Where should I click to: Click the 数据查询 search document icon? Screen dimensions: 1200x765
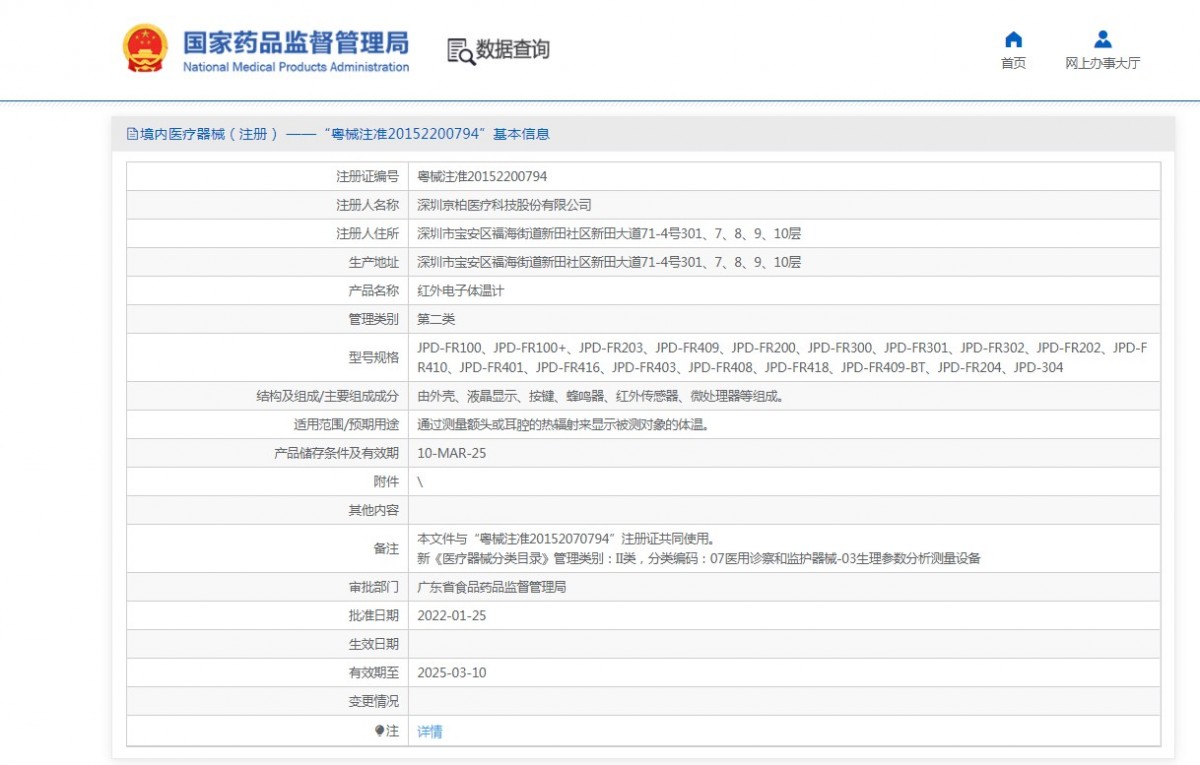tap(460, 50)
